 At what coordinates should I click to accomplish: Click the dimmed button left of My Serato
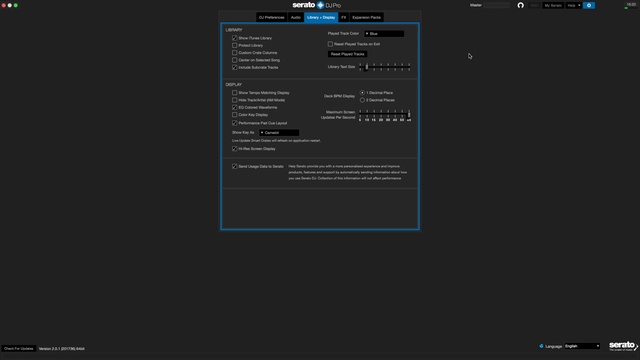point(534,5)
